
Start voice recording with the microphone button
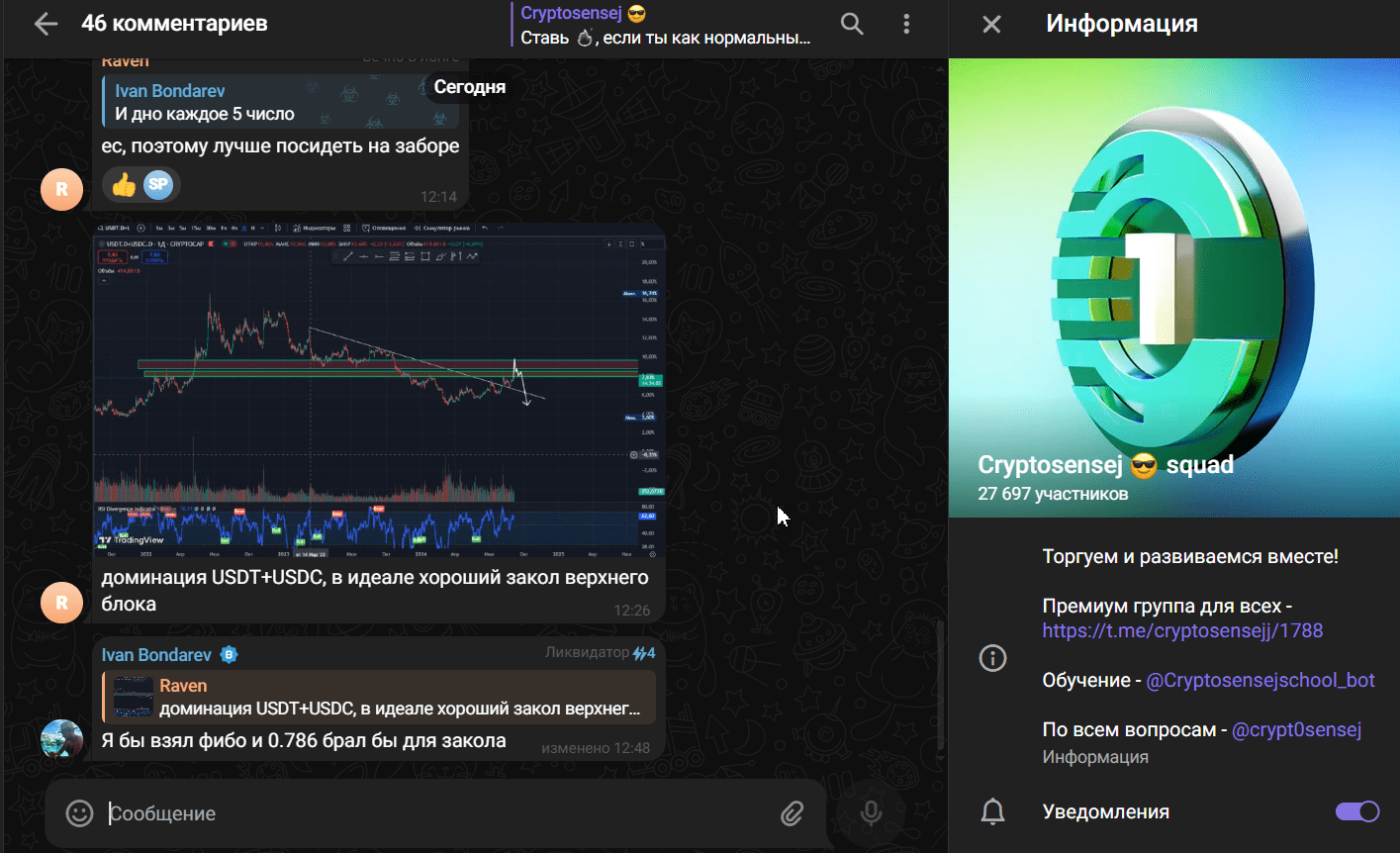871,813
